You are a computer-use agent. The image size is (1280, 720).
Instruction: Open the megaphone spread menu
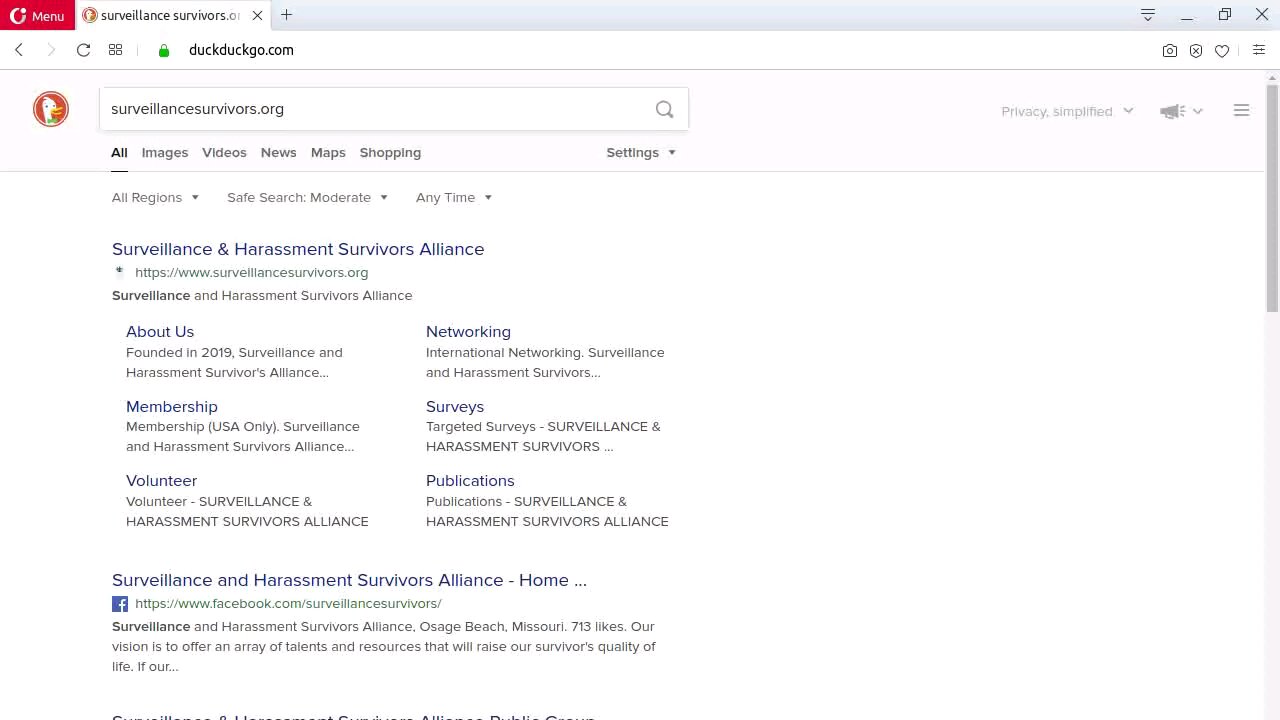1181,111
